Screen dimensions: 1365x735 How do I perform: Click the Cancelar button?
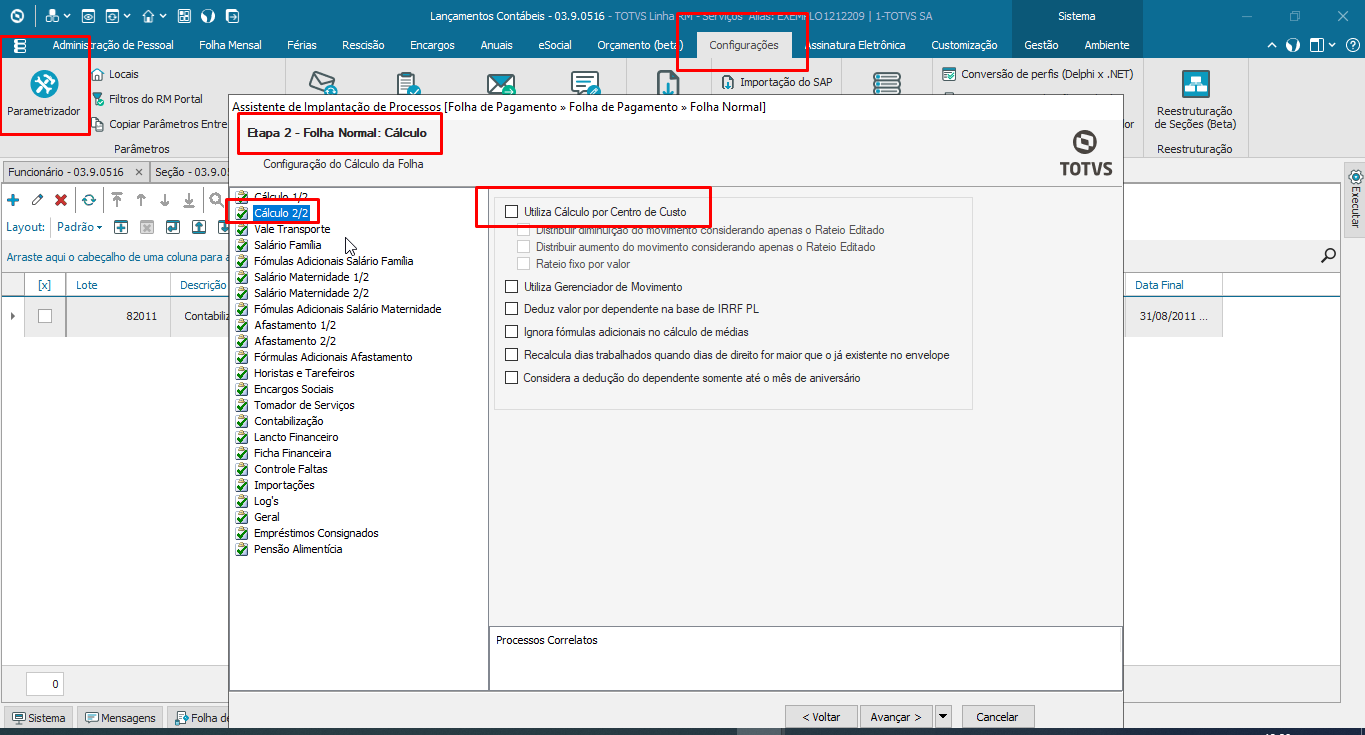pos(997,717)
